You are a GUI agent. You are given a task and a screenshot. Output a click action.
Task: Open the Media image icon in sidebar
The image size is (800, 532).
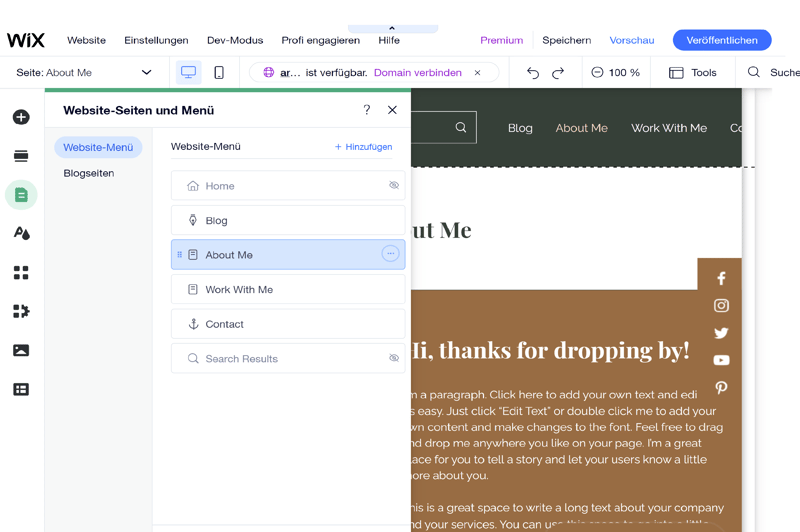[x=21, y=350]
